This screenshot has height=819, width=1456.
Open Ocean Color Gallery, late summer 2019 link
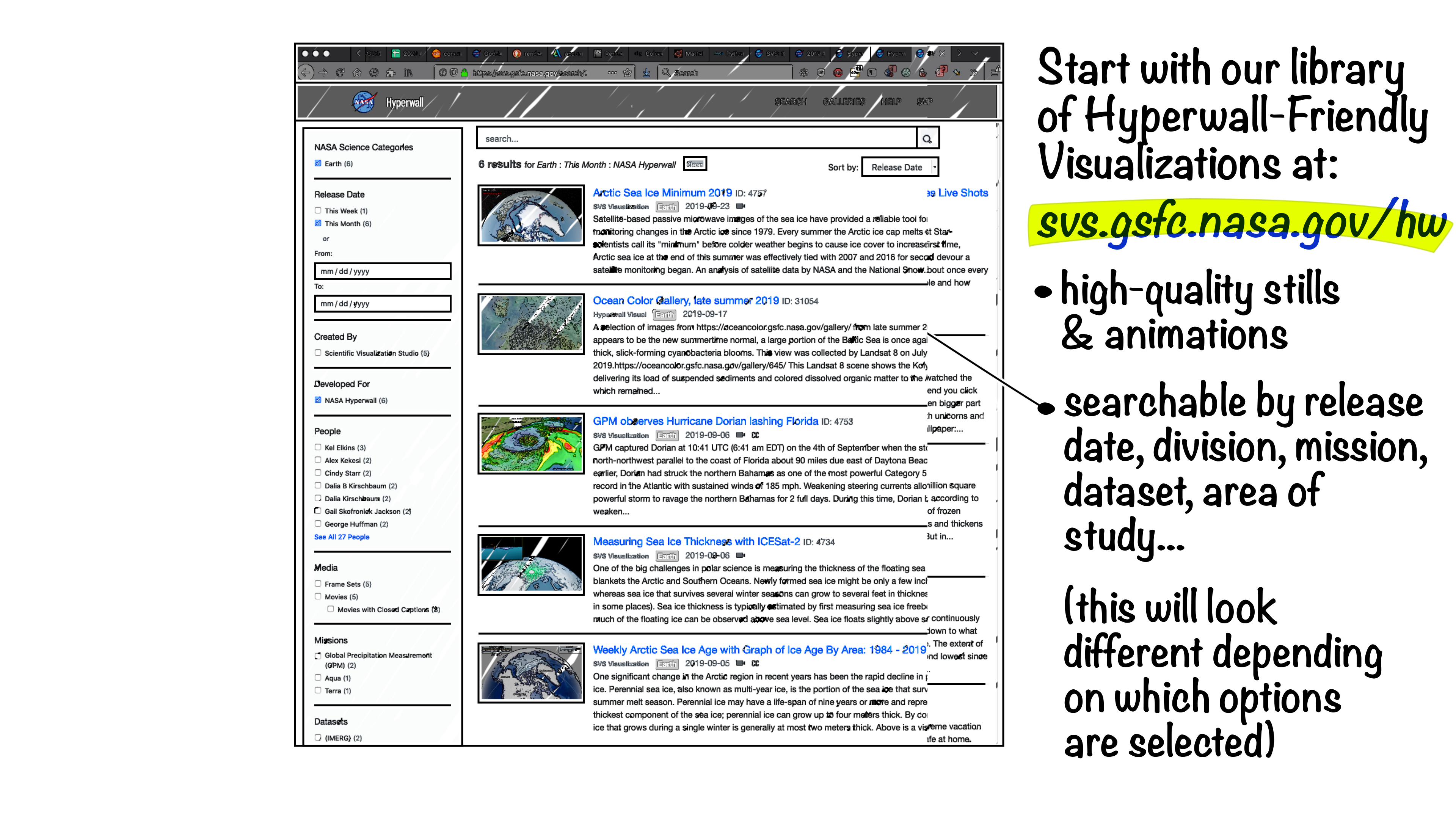coord(686,301)
